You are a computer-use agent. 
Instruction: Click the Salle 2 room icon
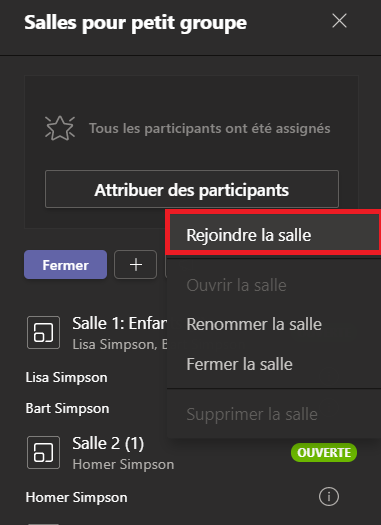click(x=44, y=453)
